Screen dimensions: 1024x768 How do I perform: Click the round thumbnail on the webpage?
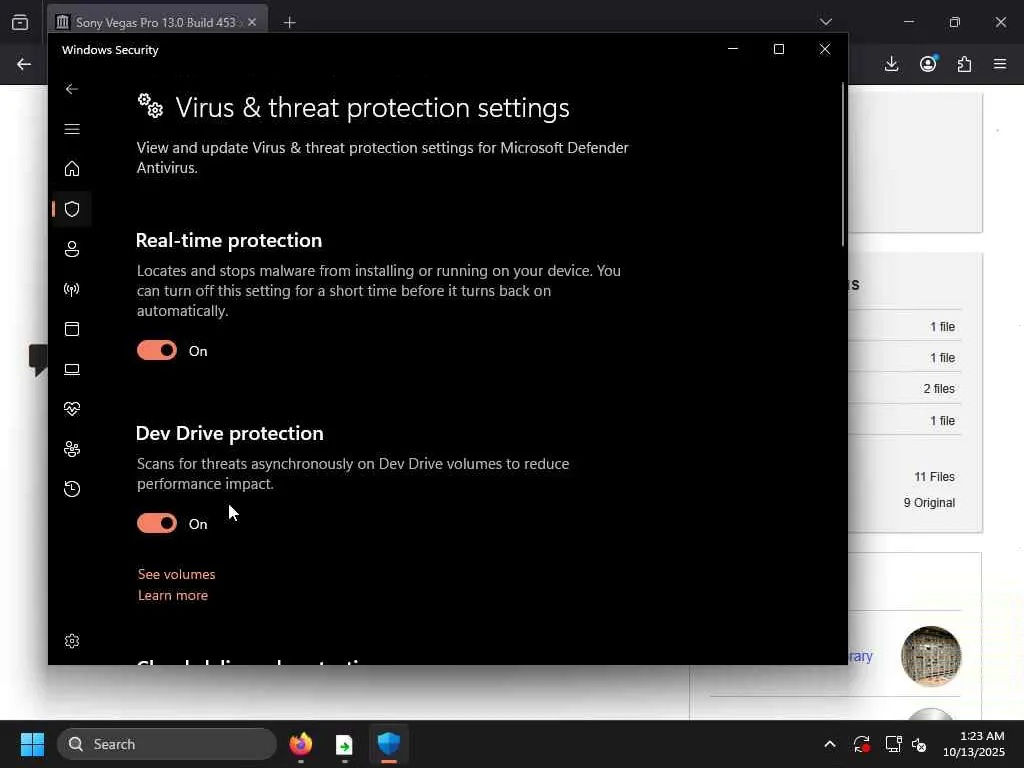(931, 657)
